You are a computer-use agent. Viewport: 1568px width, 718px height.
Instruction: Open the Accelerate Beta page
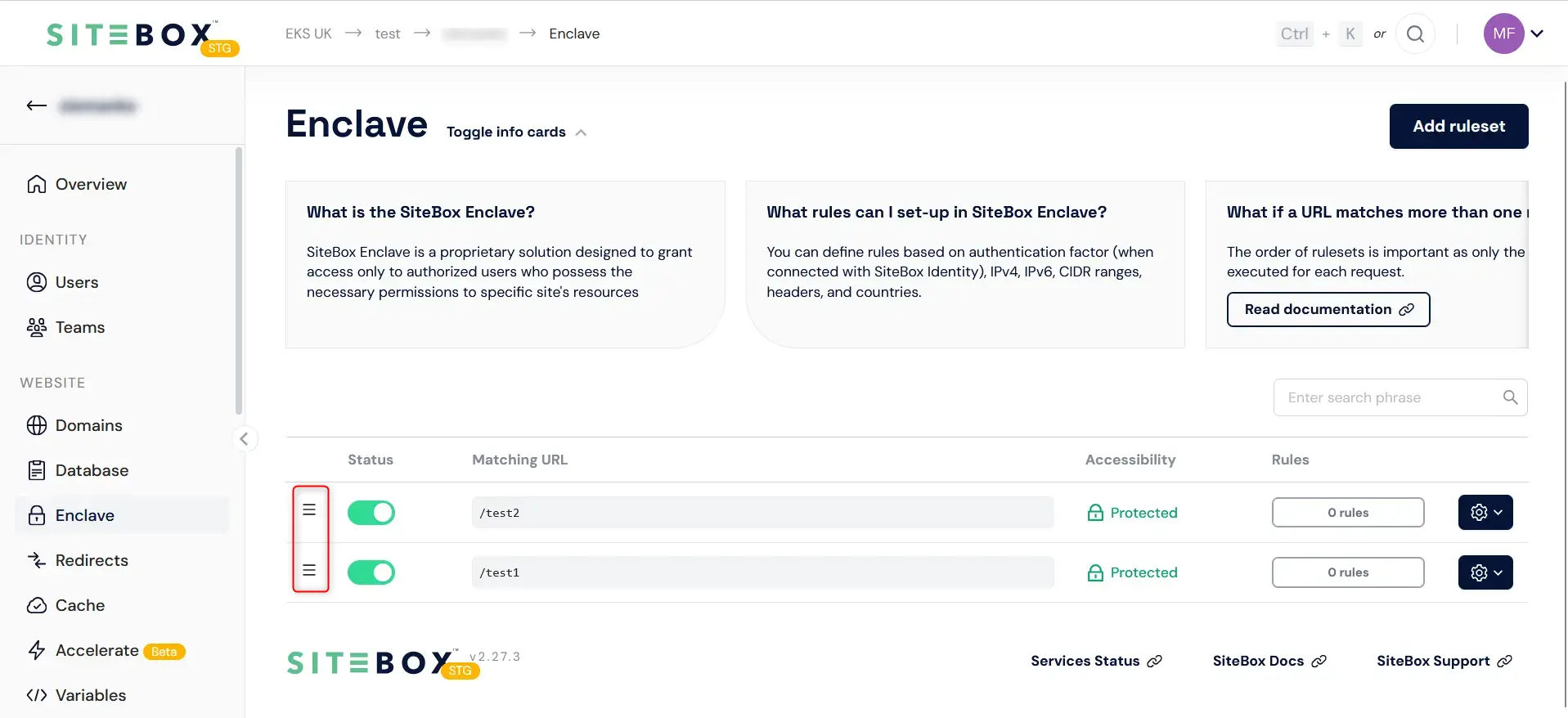[106, 650]
